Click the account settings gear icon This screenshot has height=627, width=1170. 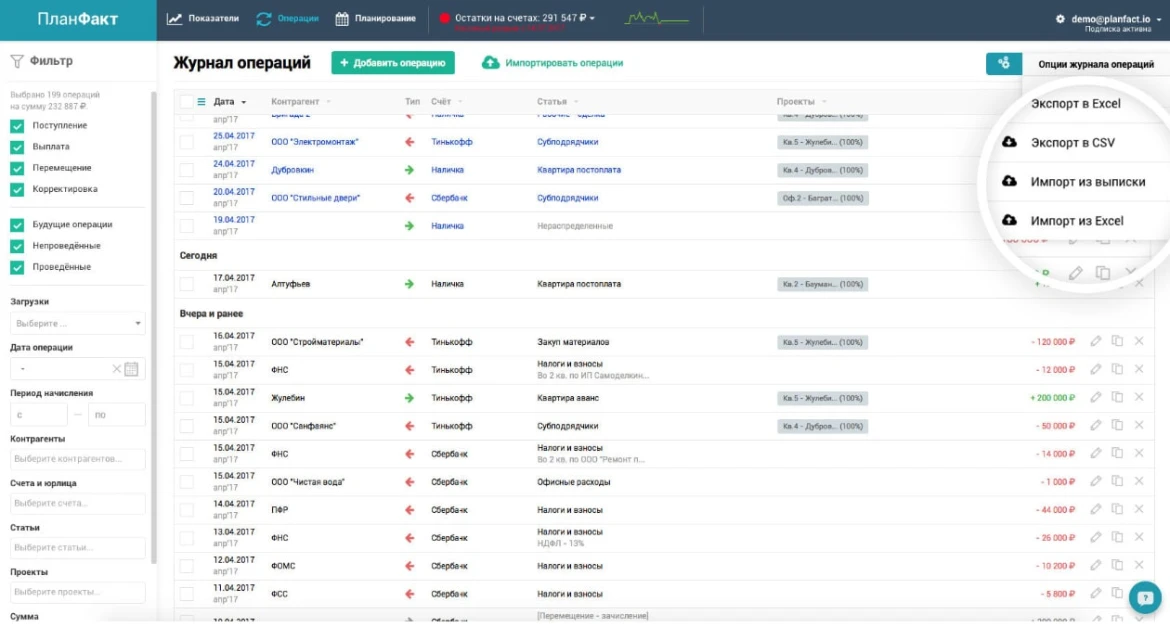coord(1060,19)
